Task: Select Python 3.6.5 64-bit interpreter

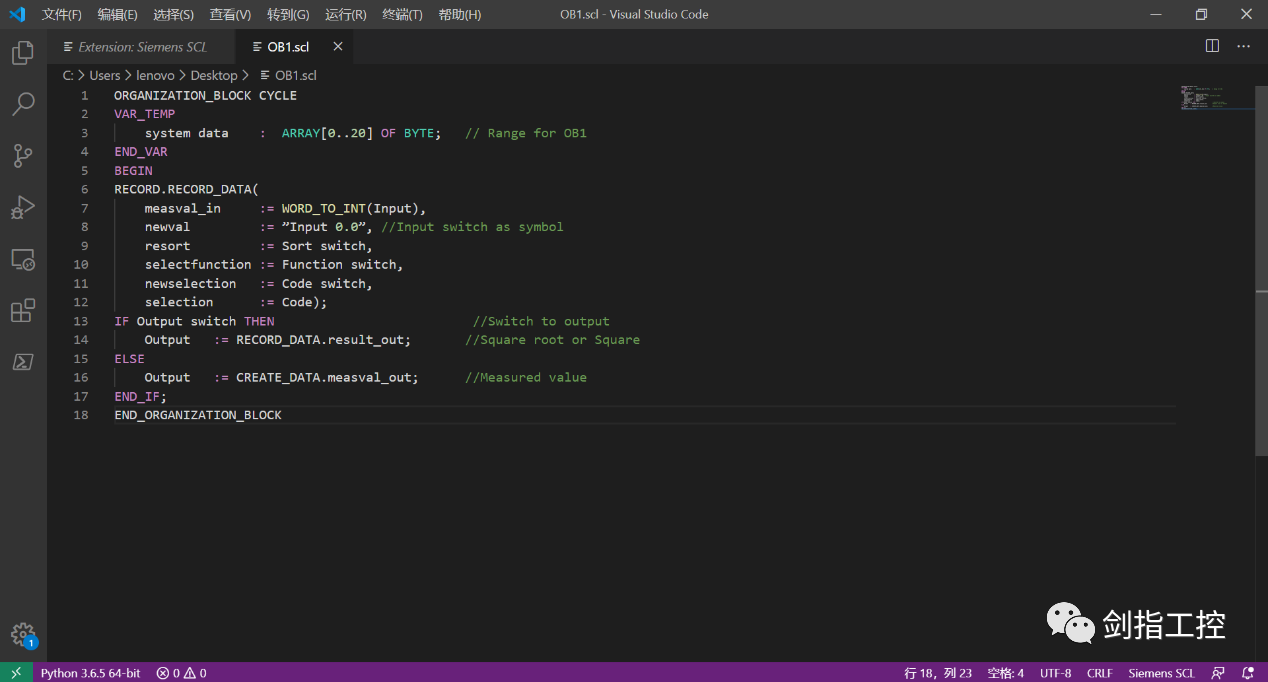Action: pyautogui.click(x=90, y=673)
